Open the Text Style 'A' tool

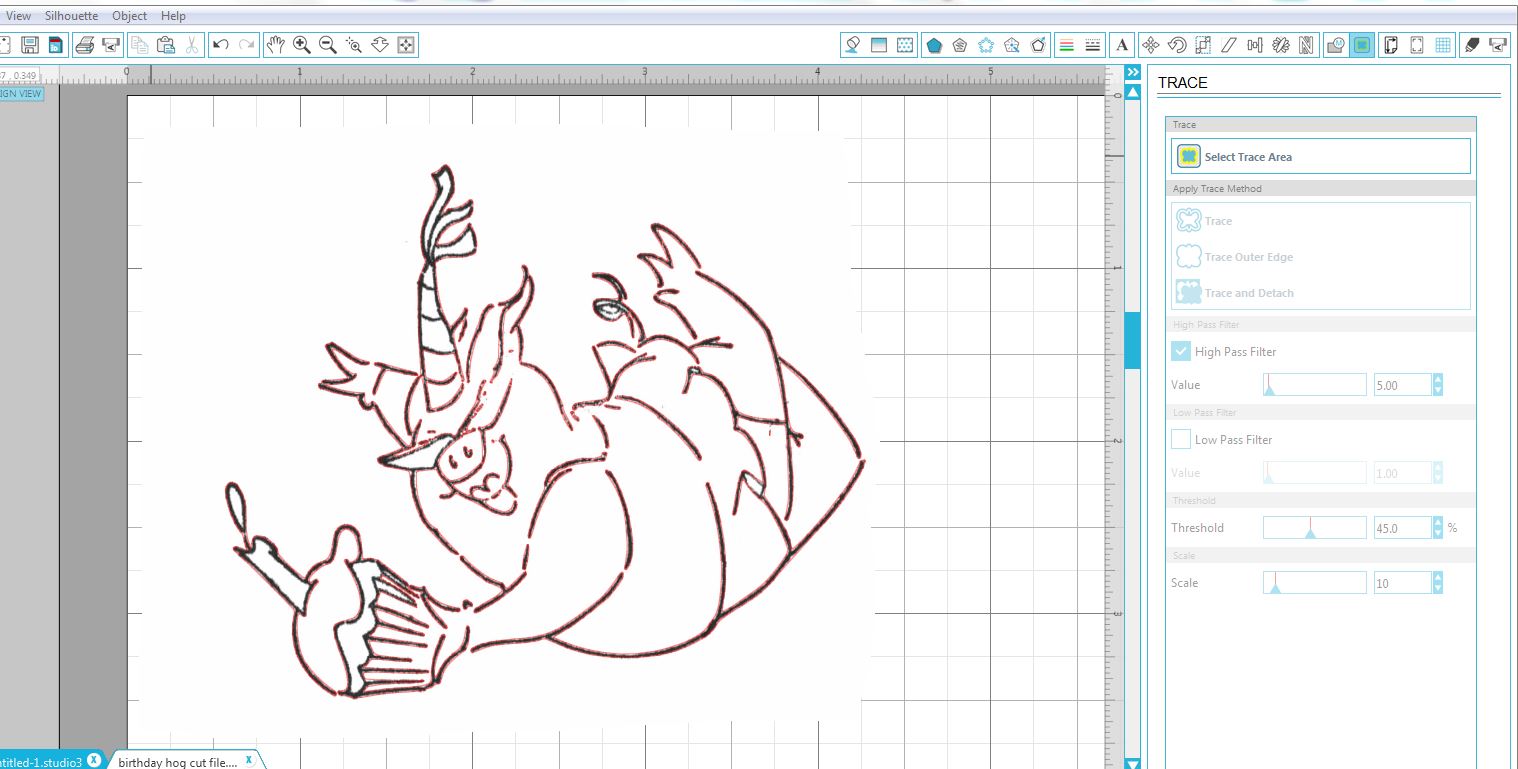click(1122, 45)
